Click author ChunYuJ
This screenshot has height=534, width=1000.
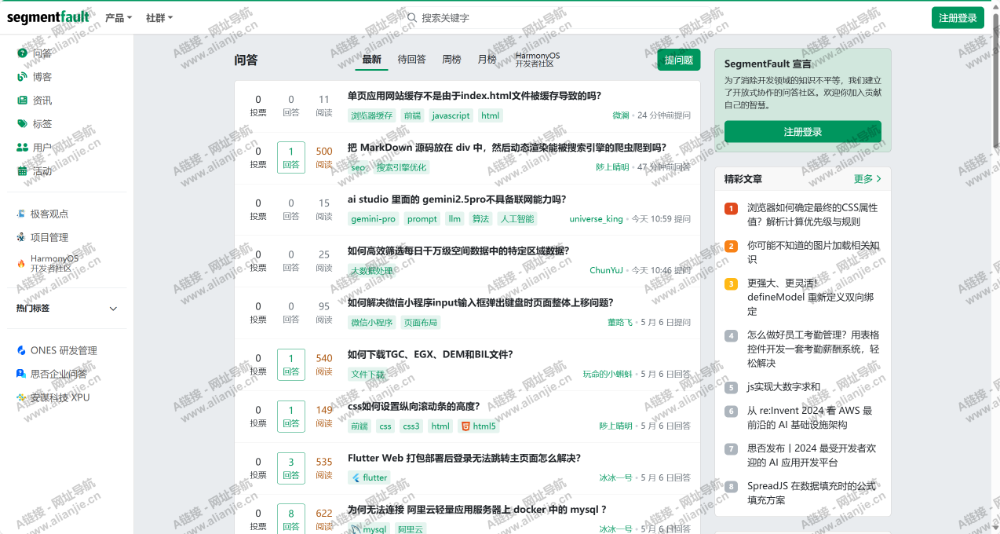click(606, 271)
